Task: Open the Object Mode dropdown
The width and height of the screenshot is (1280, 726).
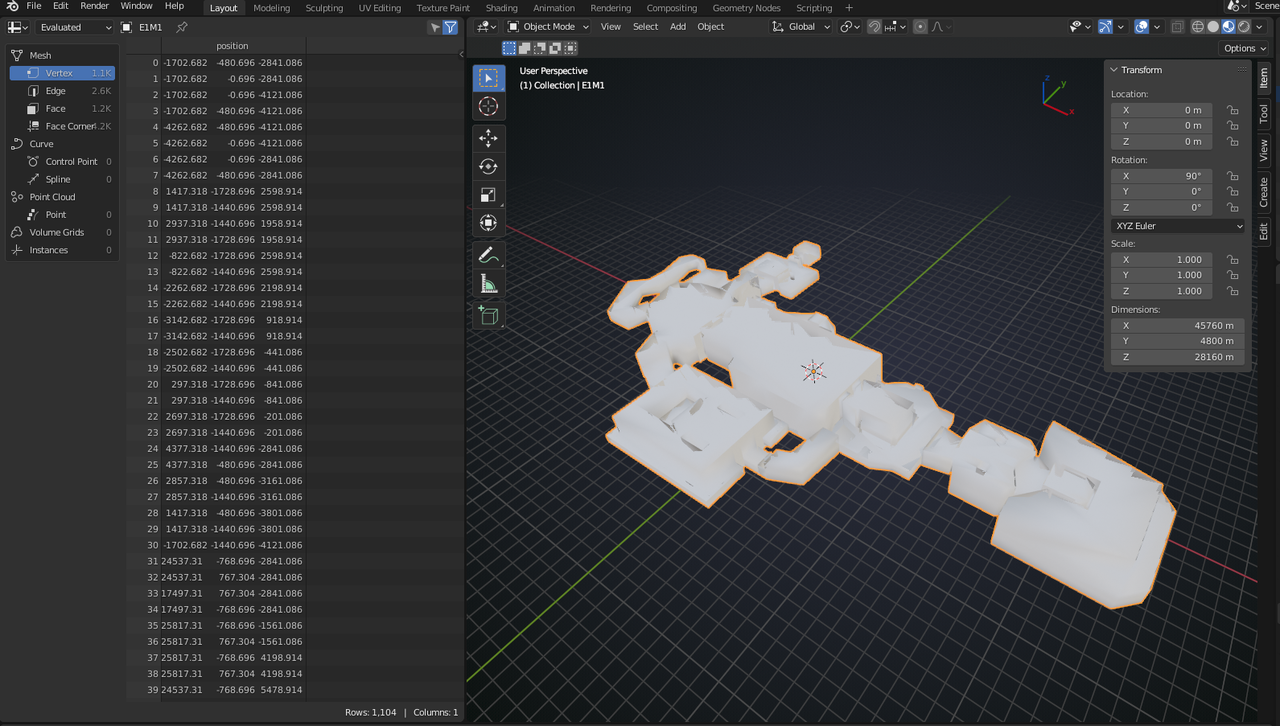Action: coord(548,27)
